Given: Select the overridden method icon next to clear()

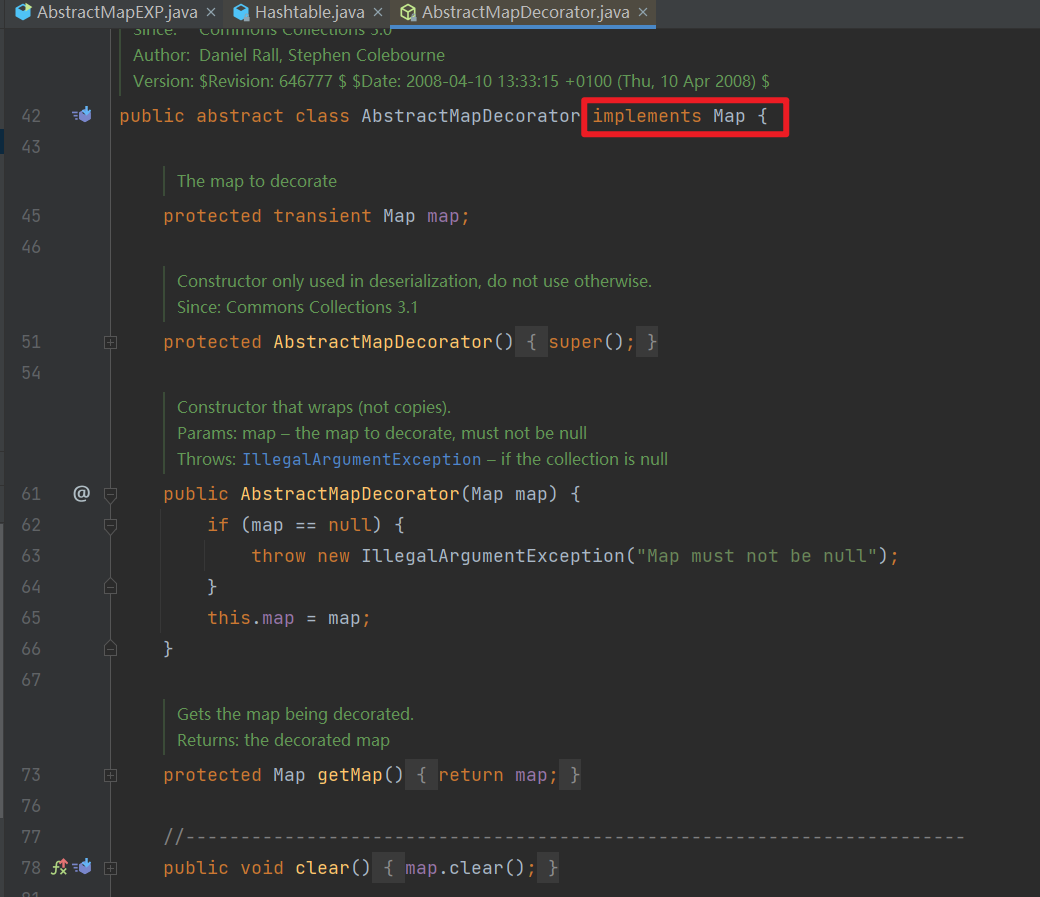Looking at the screenshot, I should [x=60, y=867].
